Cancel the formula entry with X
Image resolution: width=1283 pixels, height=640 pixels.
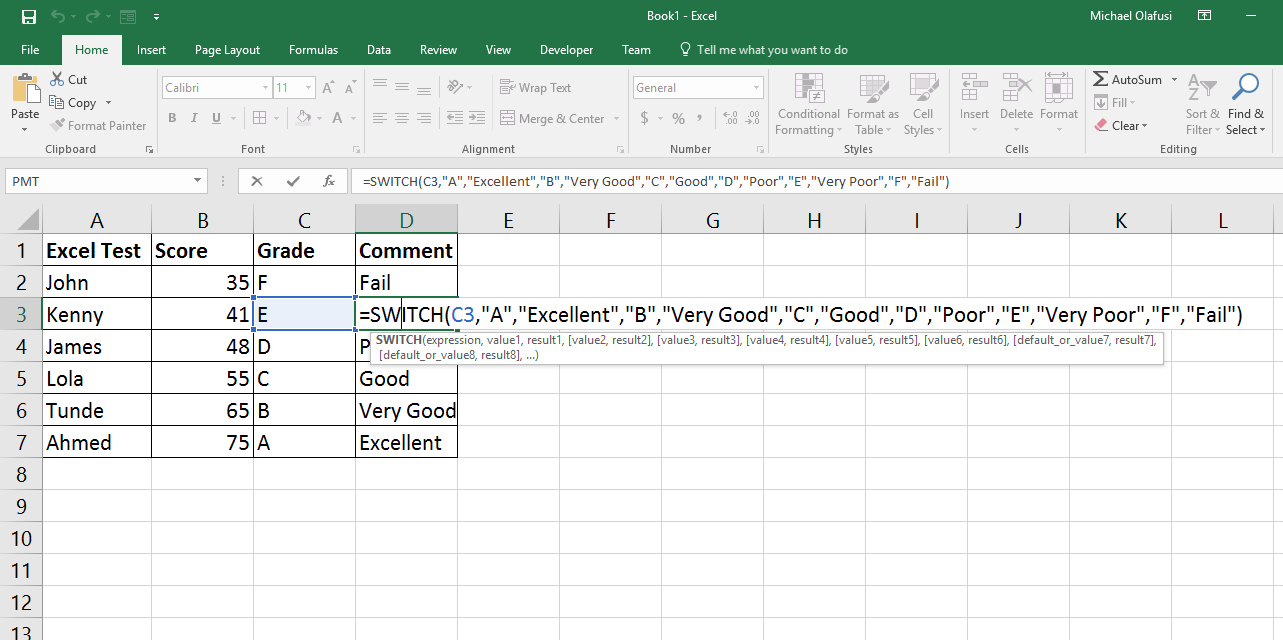click(x=257, y=181)
